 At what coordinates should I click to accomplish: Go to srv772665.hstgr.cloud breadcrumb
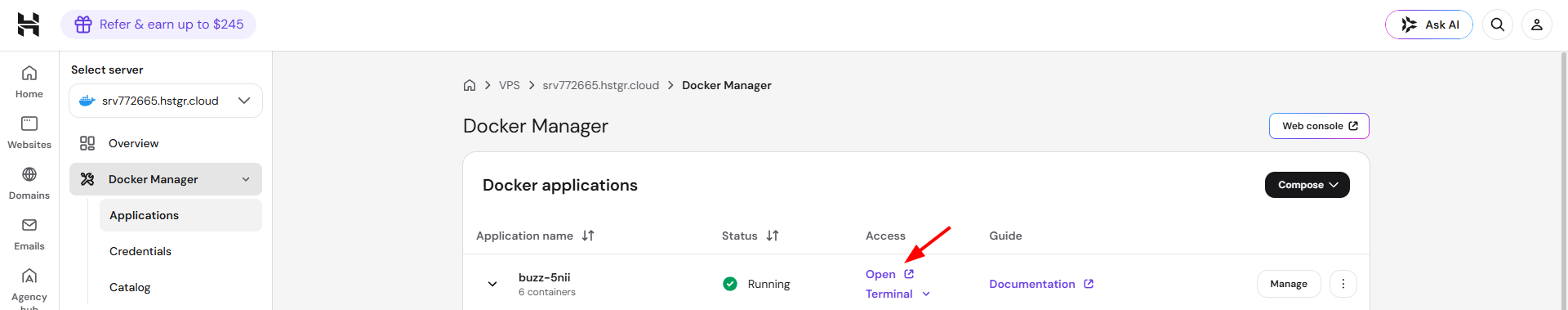pyautogui.click(x=600, y=85)
